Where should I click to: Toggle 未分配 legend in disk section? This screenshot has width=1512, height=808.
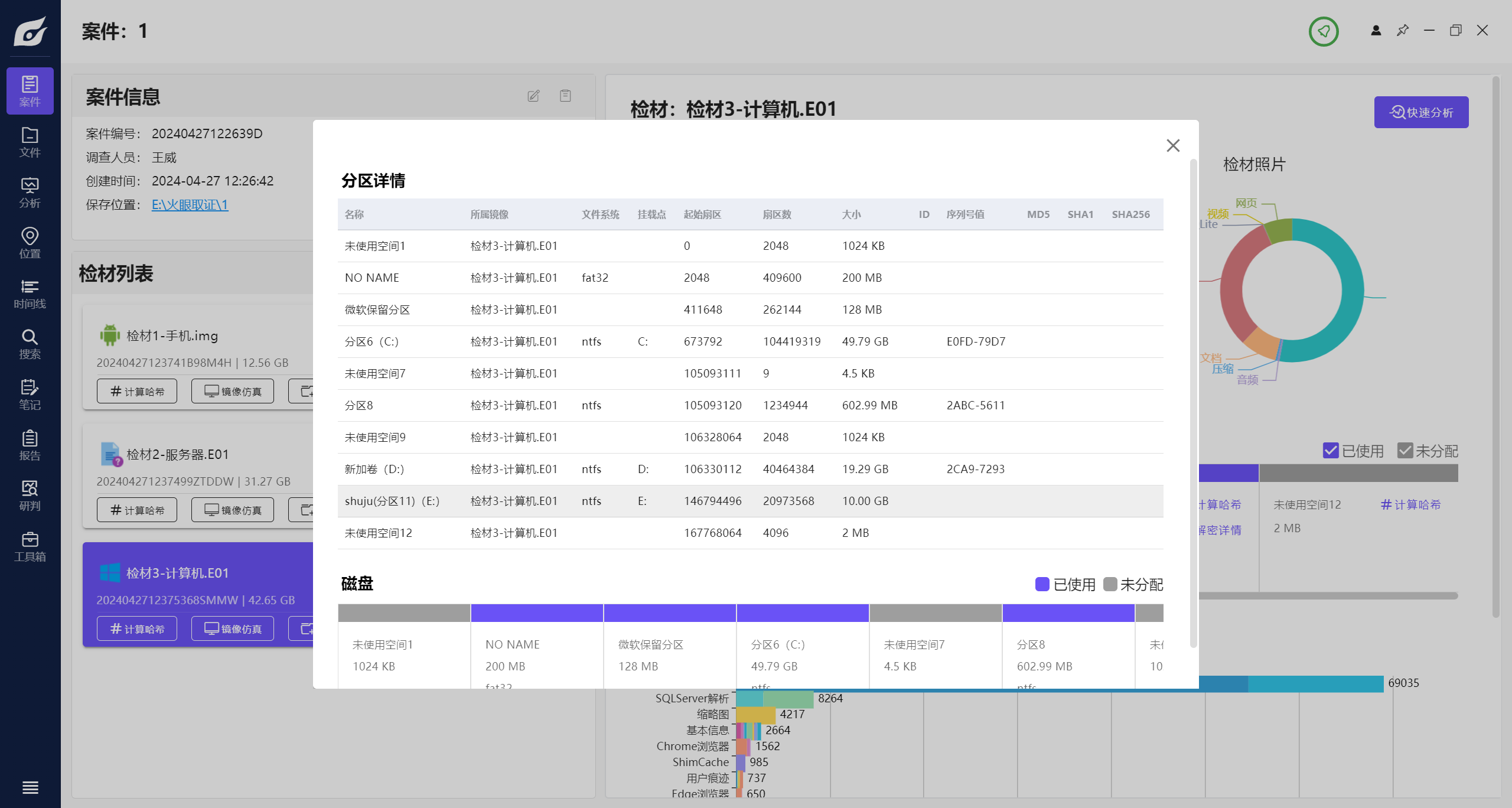point(1110,584)
